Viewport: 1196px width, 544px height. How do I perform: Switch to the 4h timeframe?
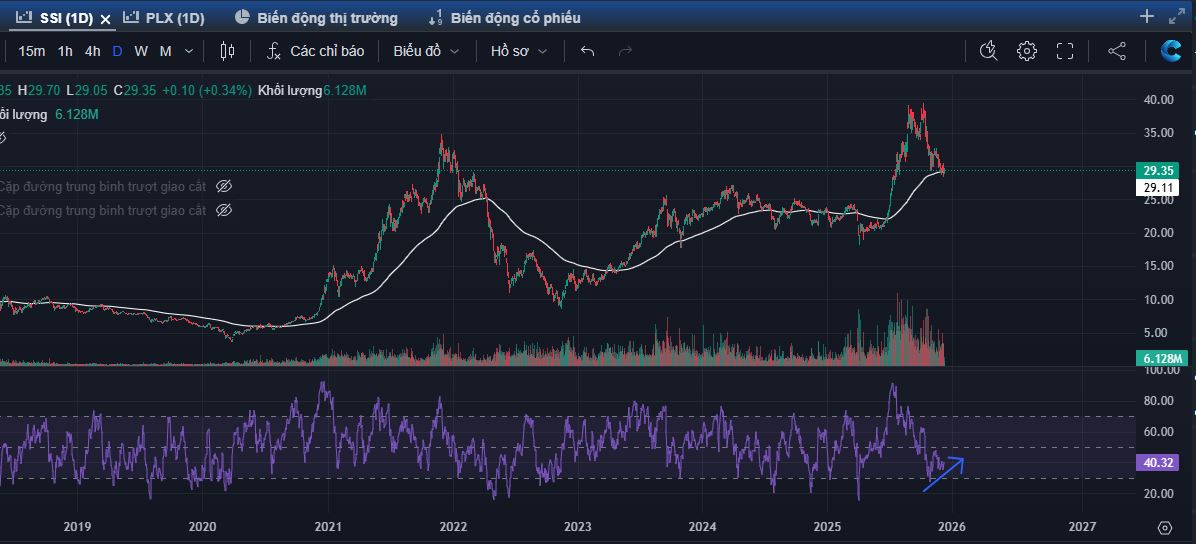[93, 51]
